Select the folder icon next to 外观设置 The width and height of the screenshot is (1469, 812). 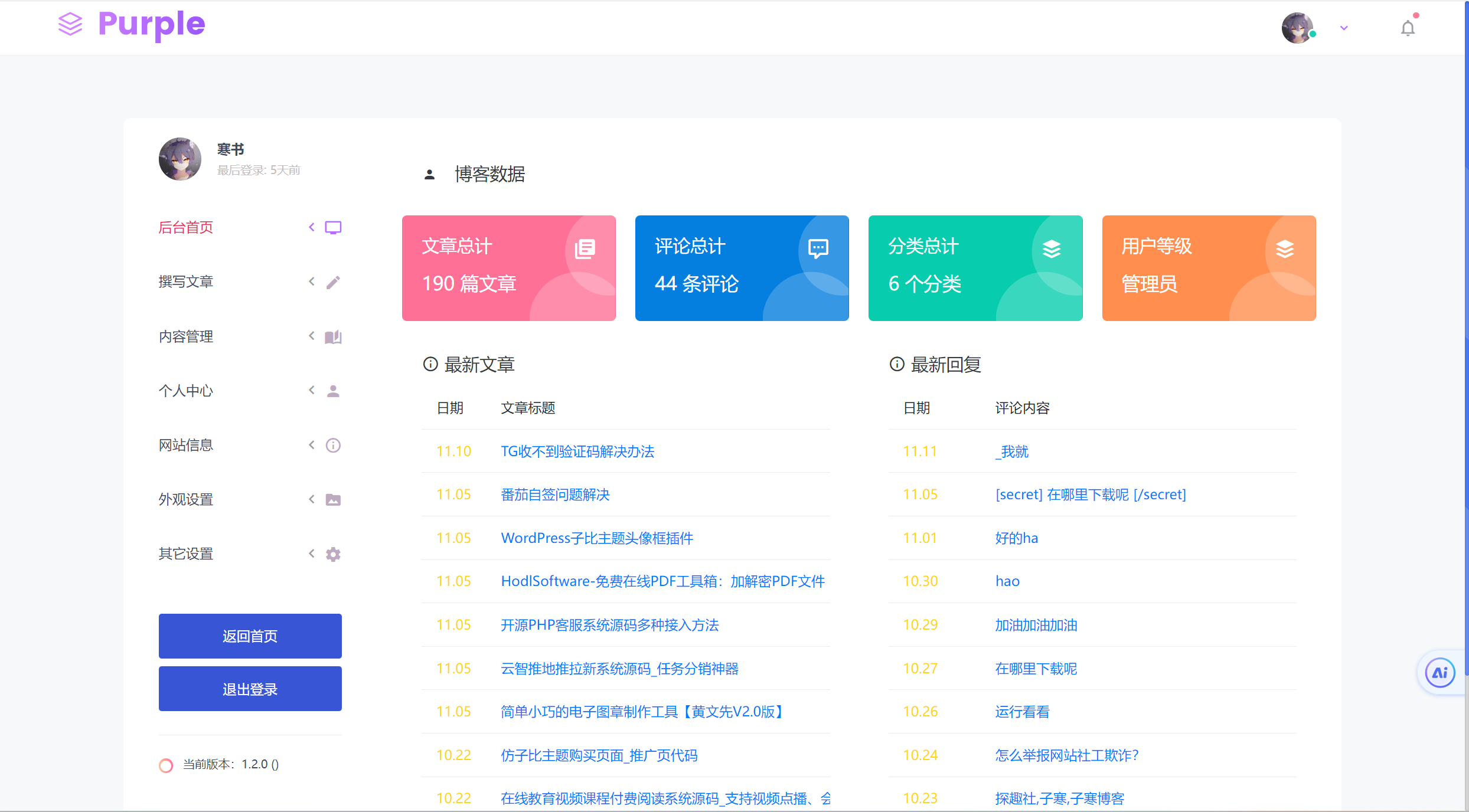point(334,499)
